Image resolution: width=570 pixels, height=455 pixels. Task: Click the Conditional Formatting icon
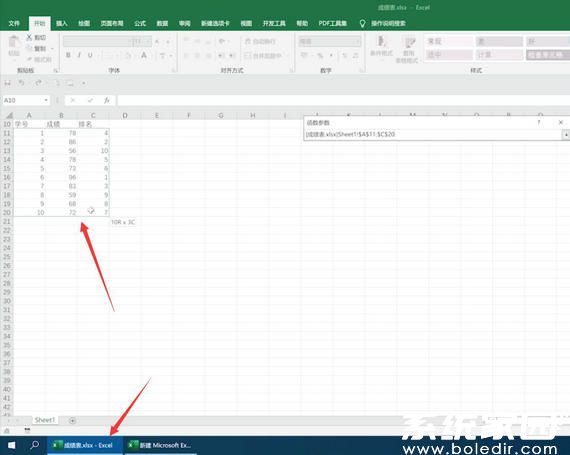[381, 46]
